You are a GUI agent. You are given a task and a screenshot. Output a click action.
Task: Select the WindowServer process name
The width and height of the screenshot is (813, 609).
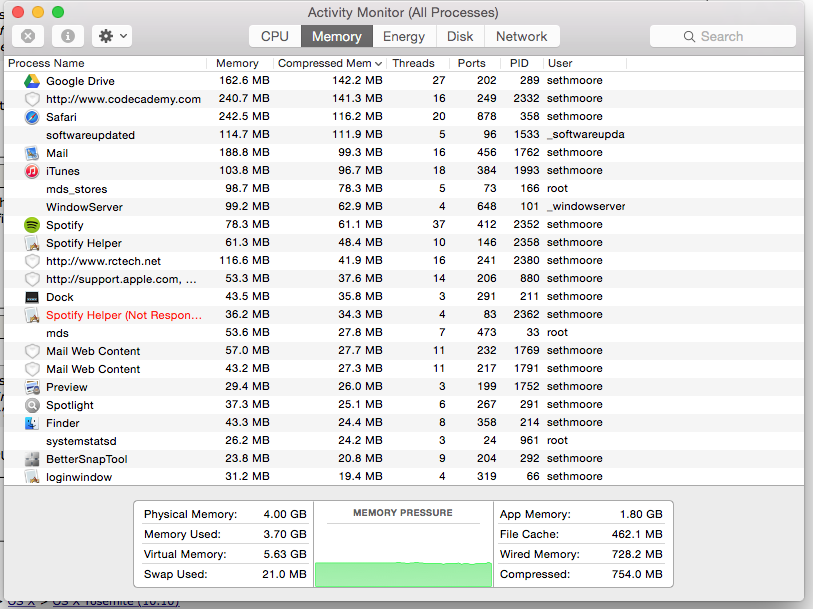tap(85, 207)
